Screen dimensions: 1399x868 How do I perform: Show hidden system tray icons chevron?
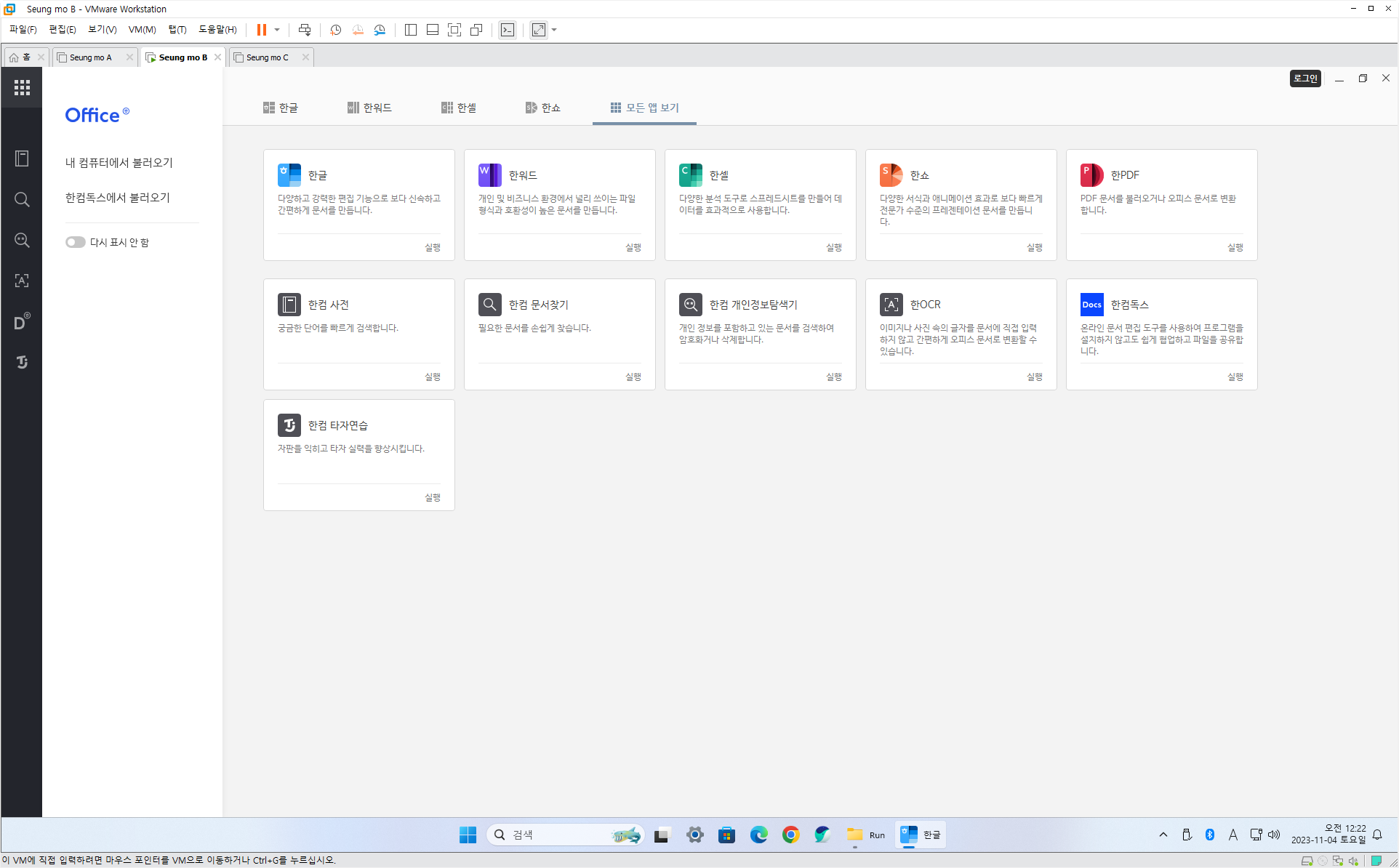click(1163, 835)
